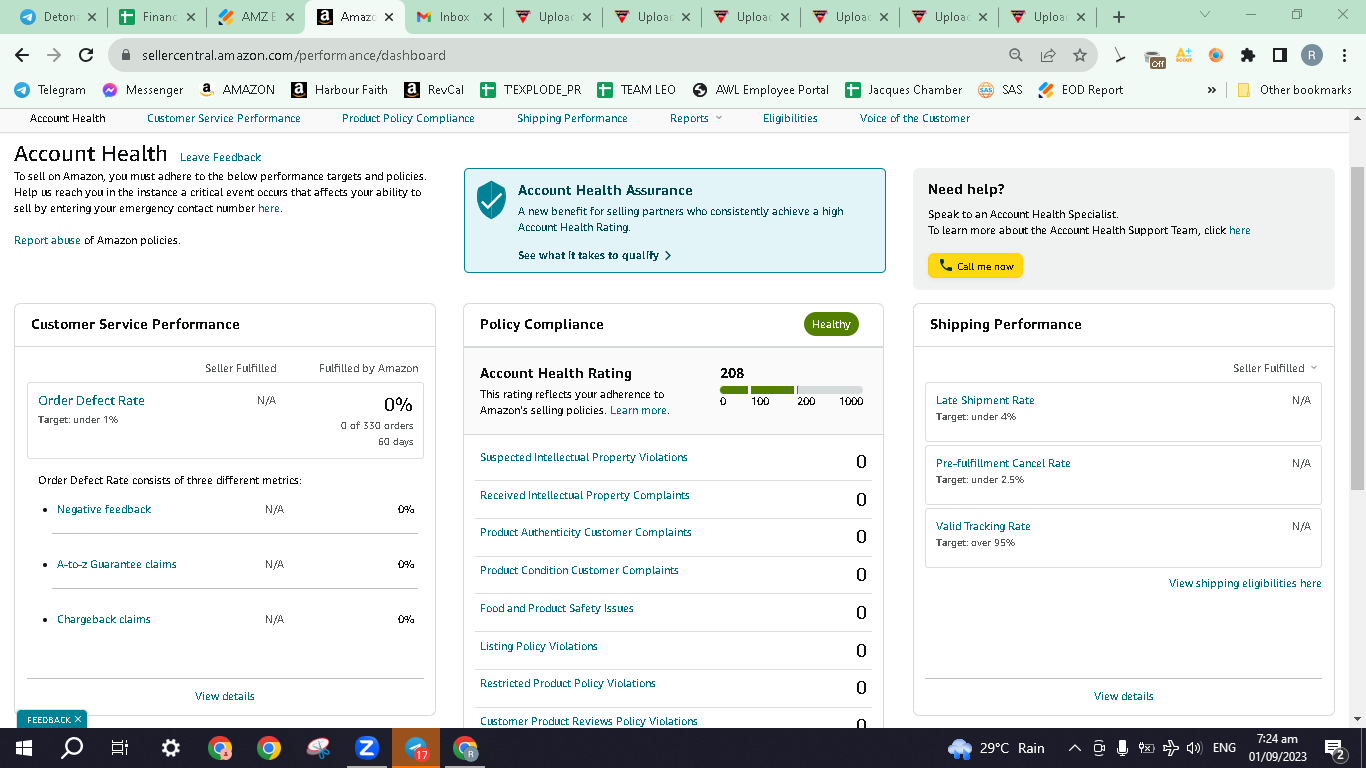Open Windows Settings from the taskbar
This screenshot has height=768, width=1366.
coord(171,748)
